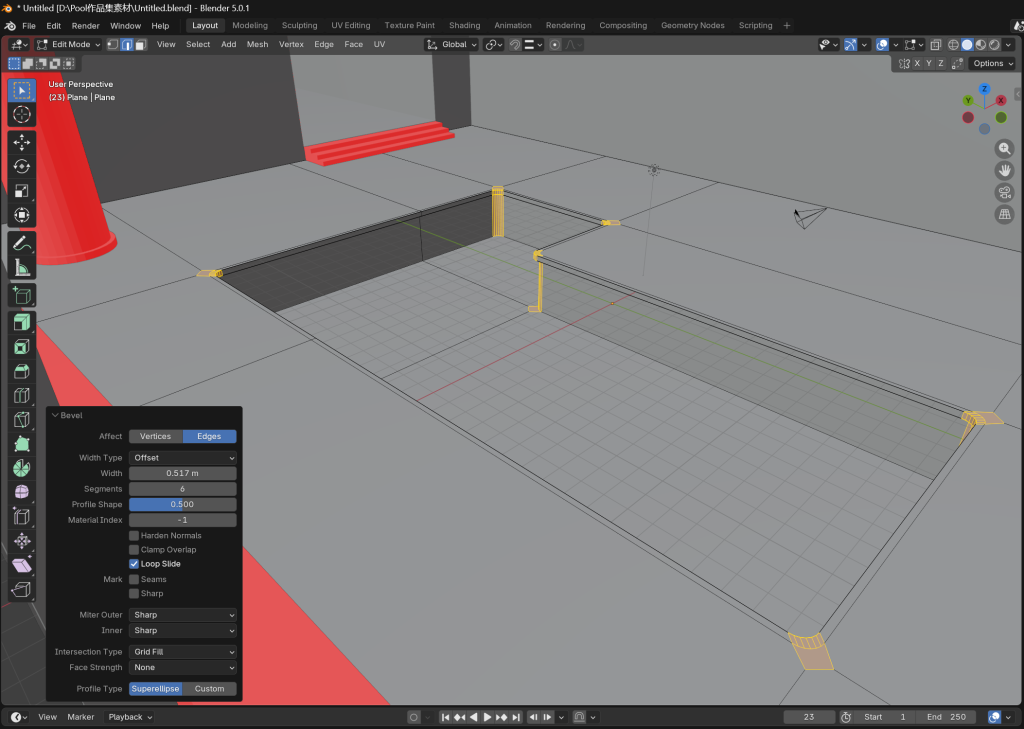Choose the Extrude Region tool

pyautogui.click(x=22, y=322)
